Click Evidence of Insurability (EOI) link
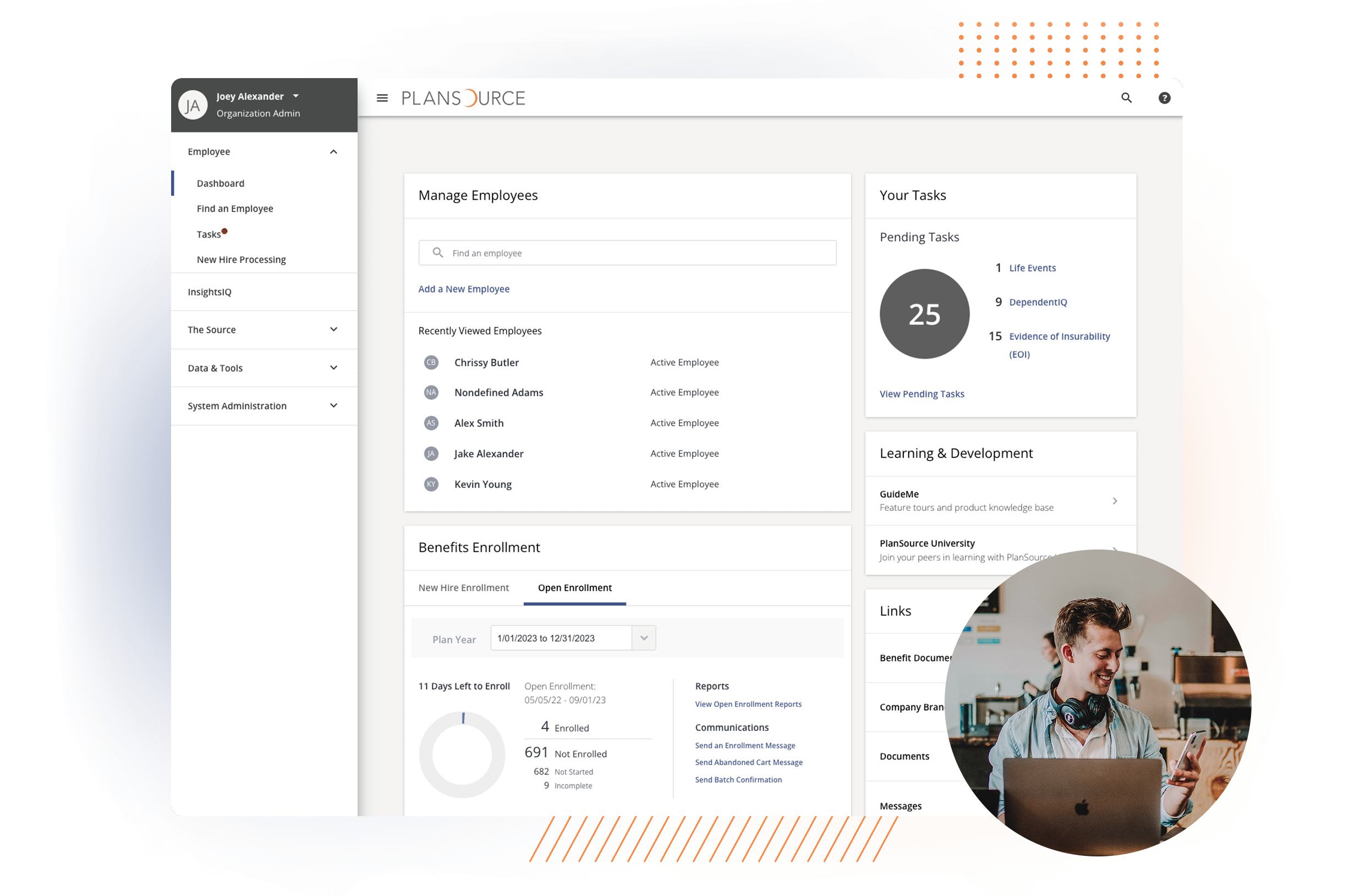The image size is (1355, 896). click(x=1059, y=345)
